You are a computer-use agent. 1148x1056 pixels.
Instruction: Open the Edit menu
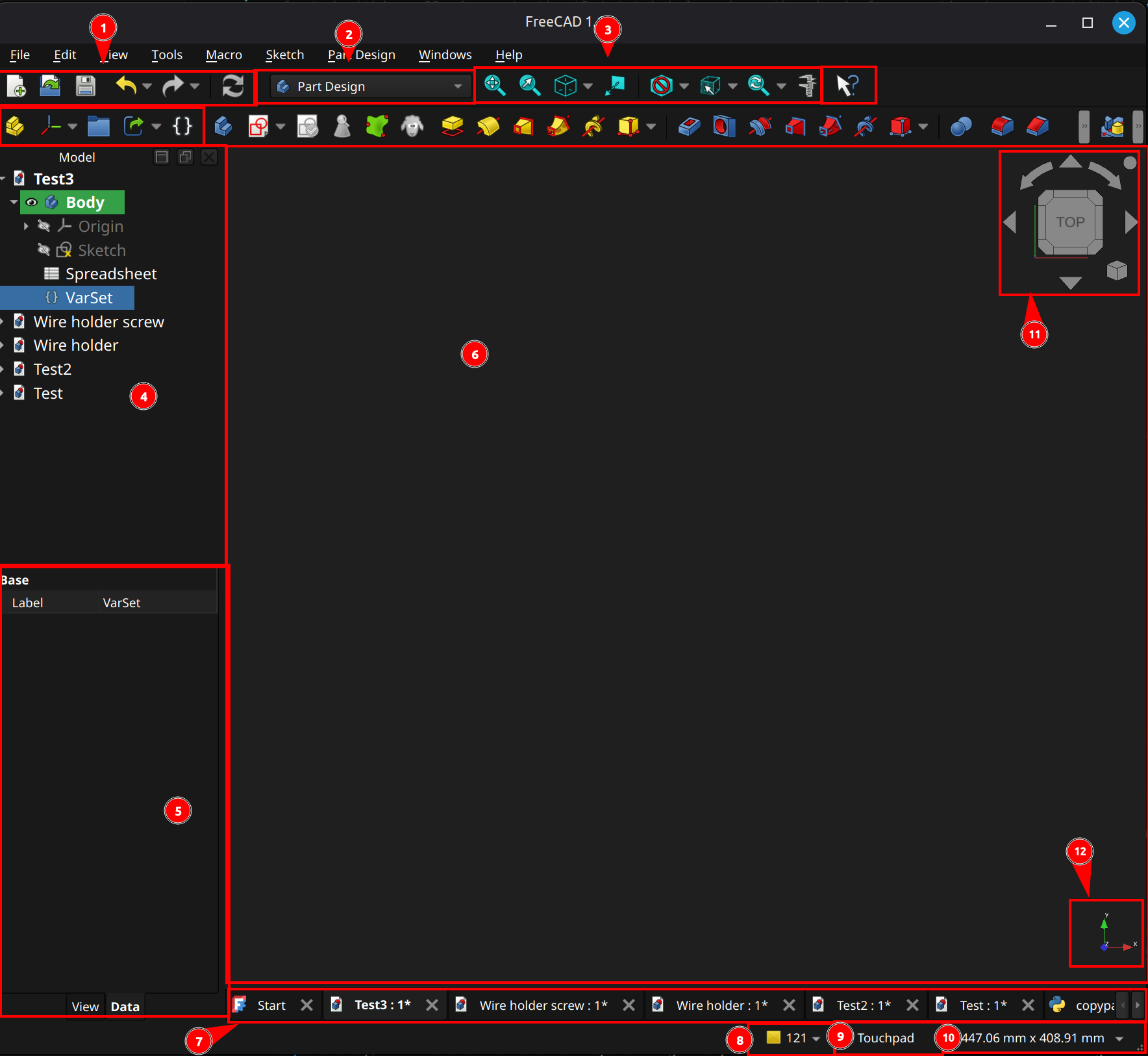pos(65,55)
